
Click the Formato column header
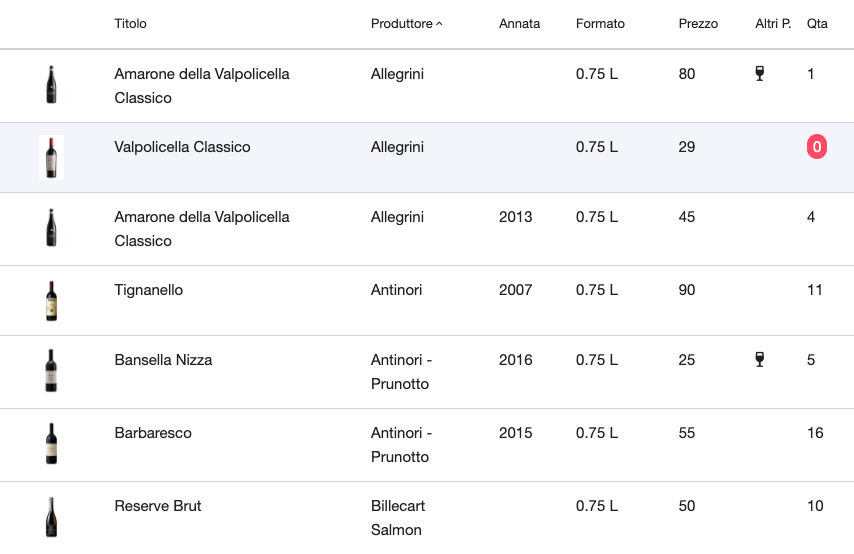(x=600, y=23)
